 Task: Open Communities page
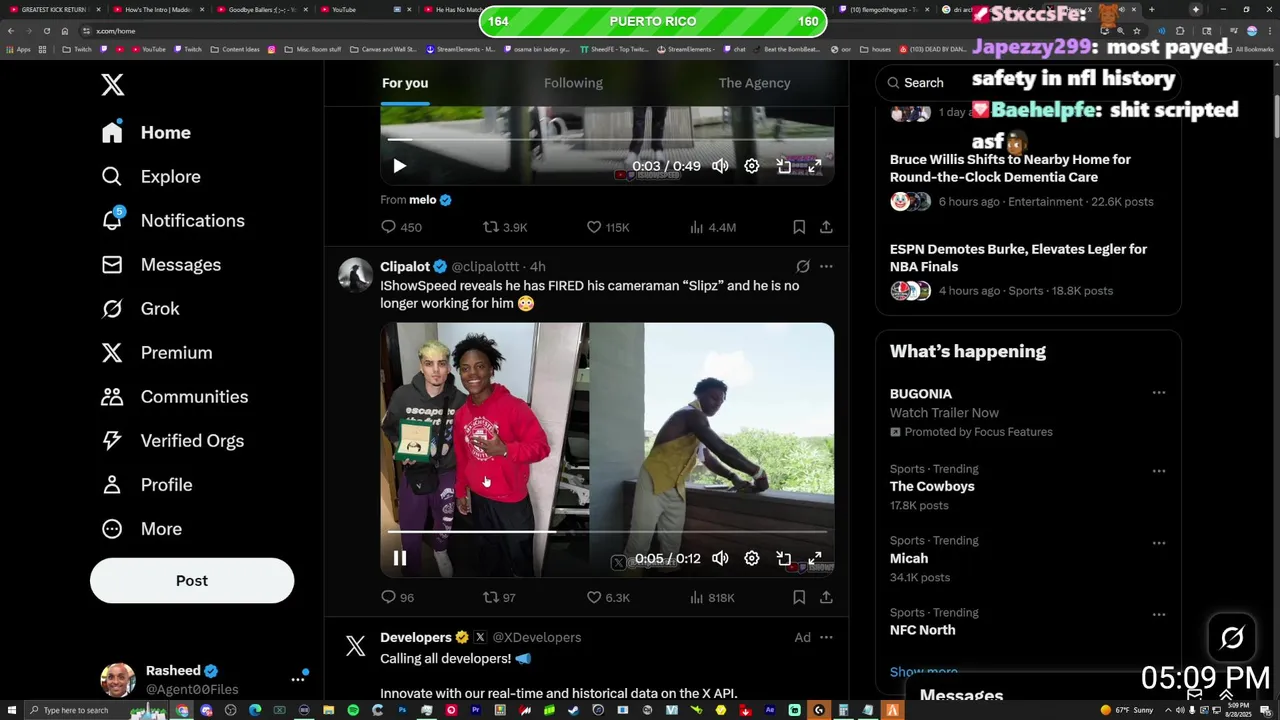[x=175, y=396]
